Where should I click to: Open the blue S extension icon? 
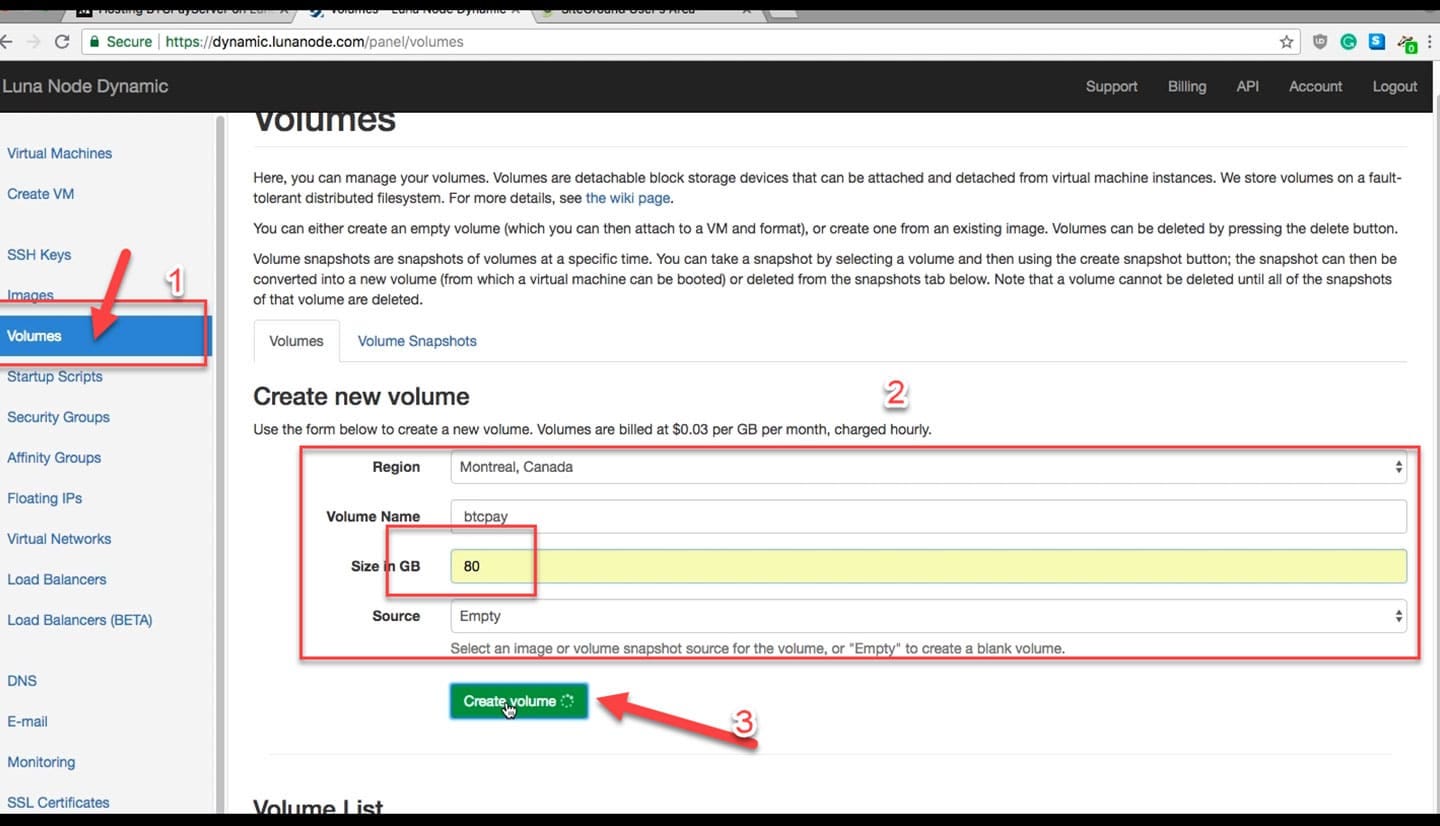click(1377, 42)
